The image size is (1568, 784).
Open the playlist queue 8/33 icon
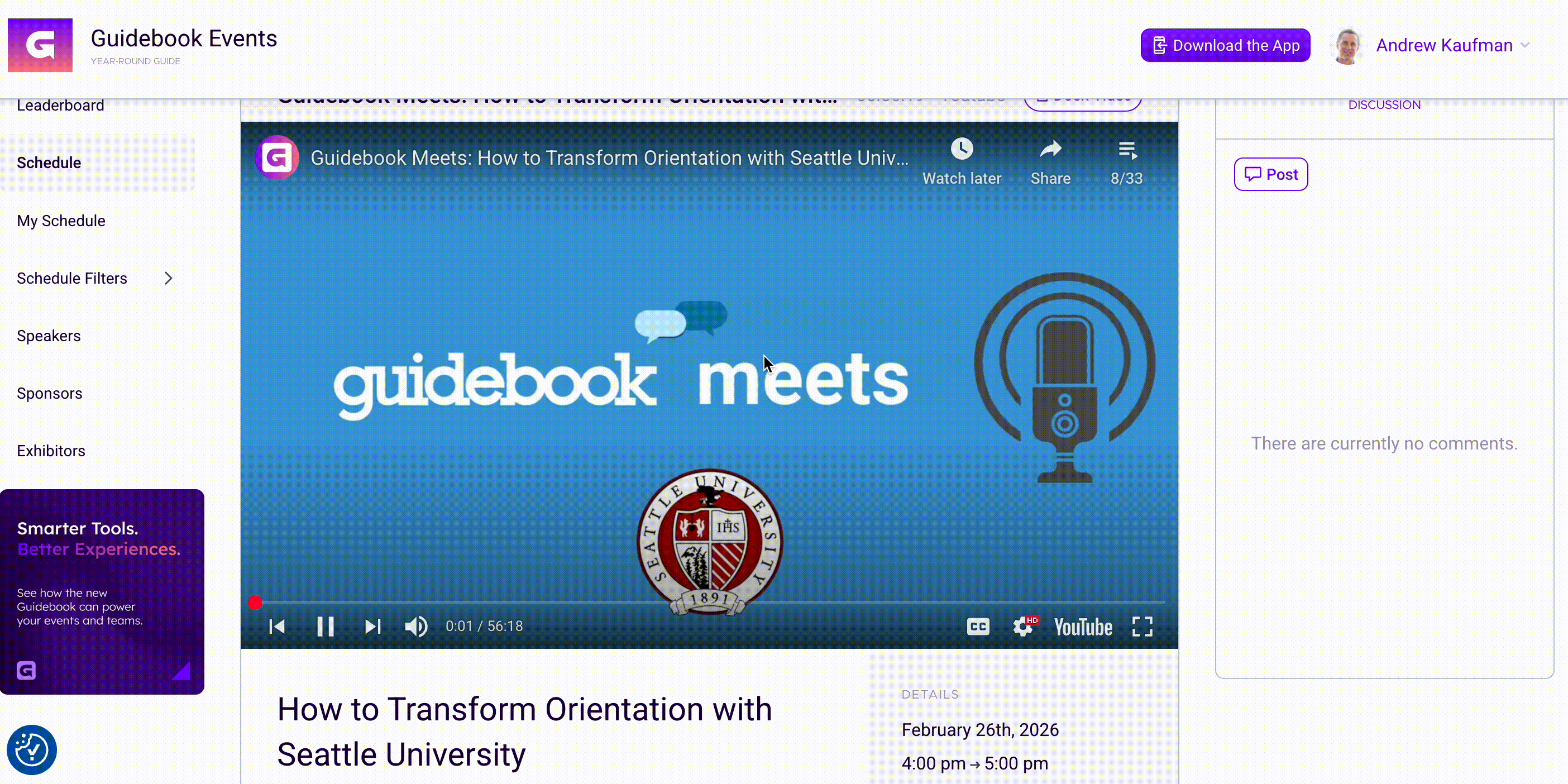pyautogui.click(x=1127, y=150)
